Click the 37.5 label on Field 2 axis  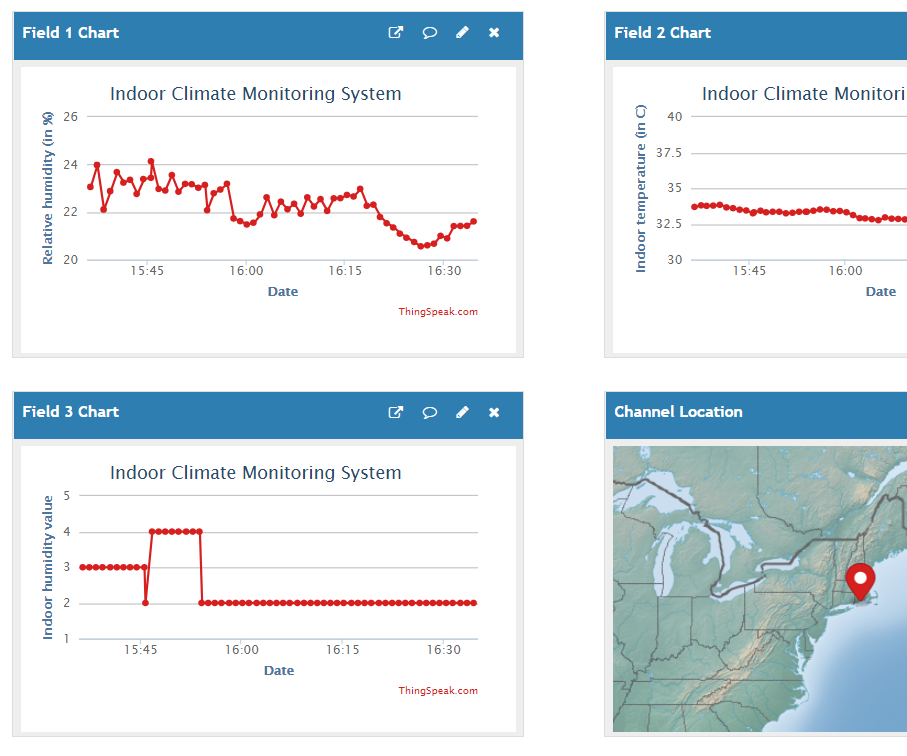[x=669, y=153]
